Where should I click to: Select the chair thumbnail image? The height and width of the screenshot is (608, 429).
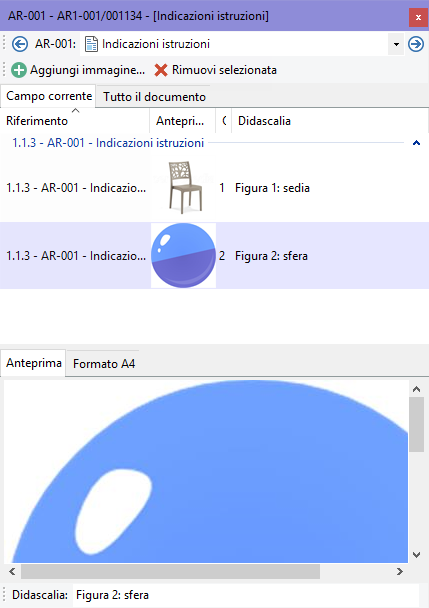185,187
